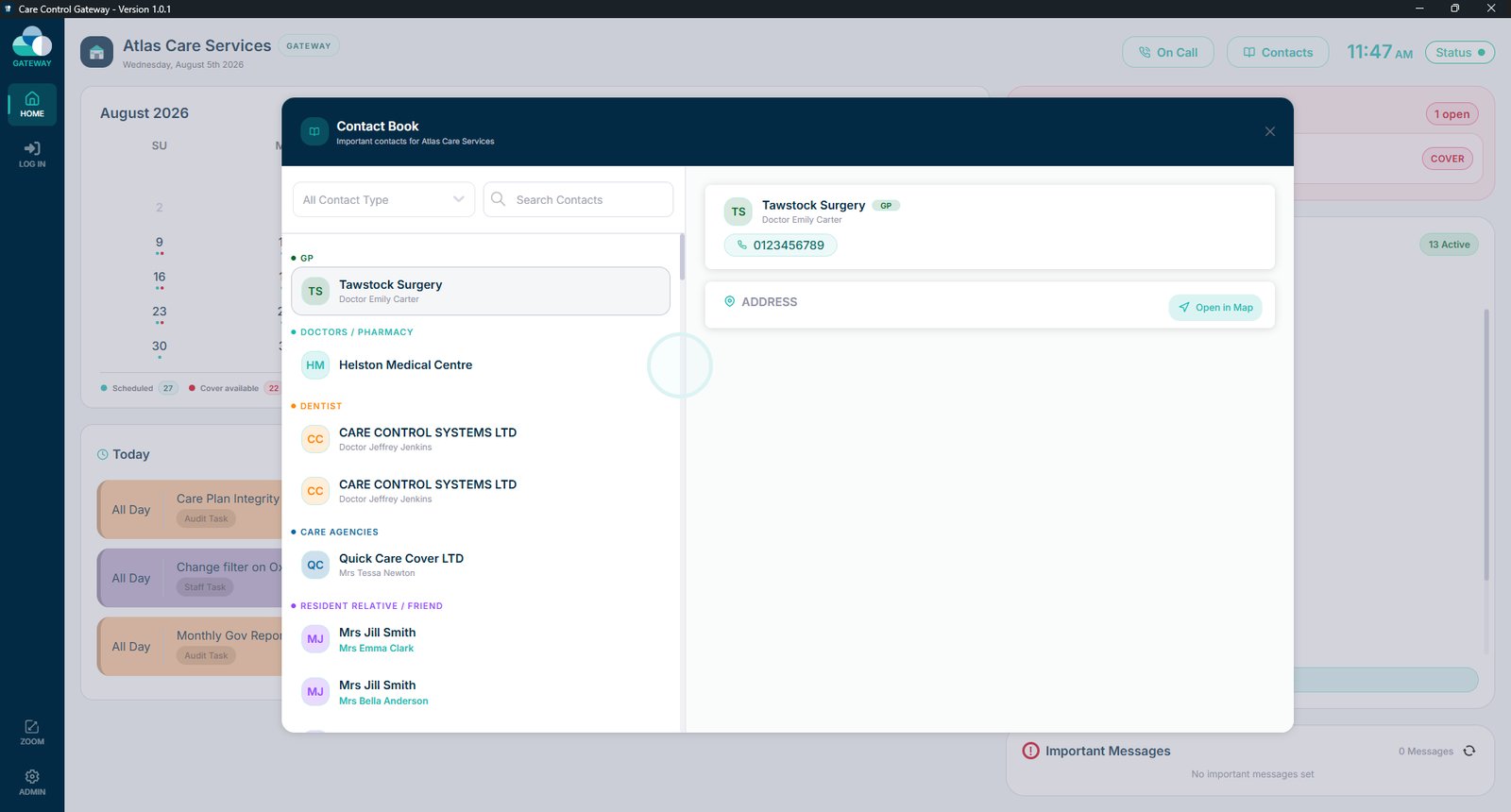Click the Status indicator button

pyautogui.click(x=1460, y=52)
